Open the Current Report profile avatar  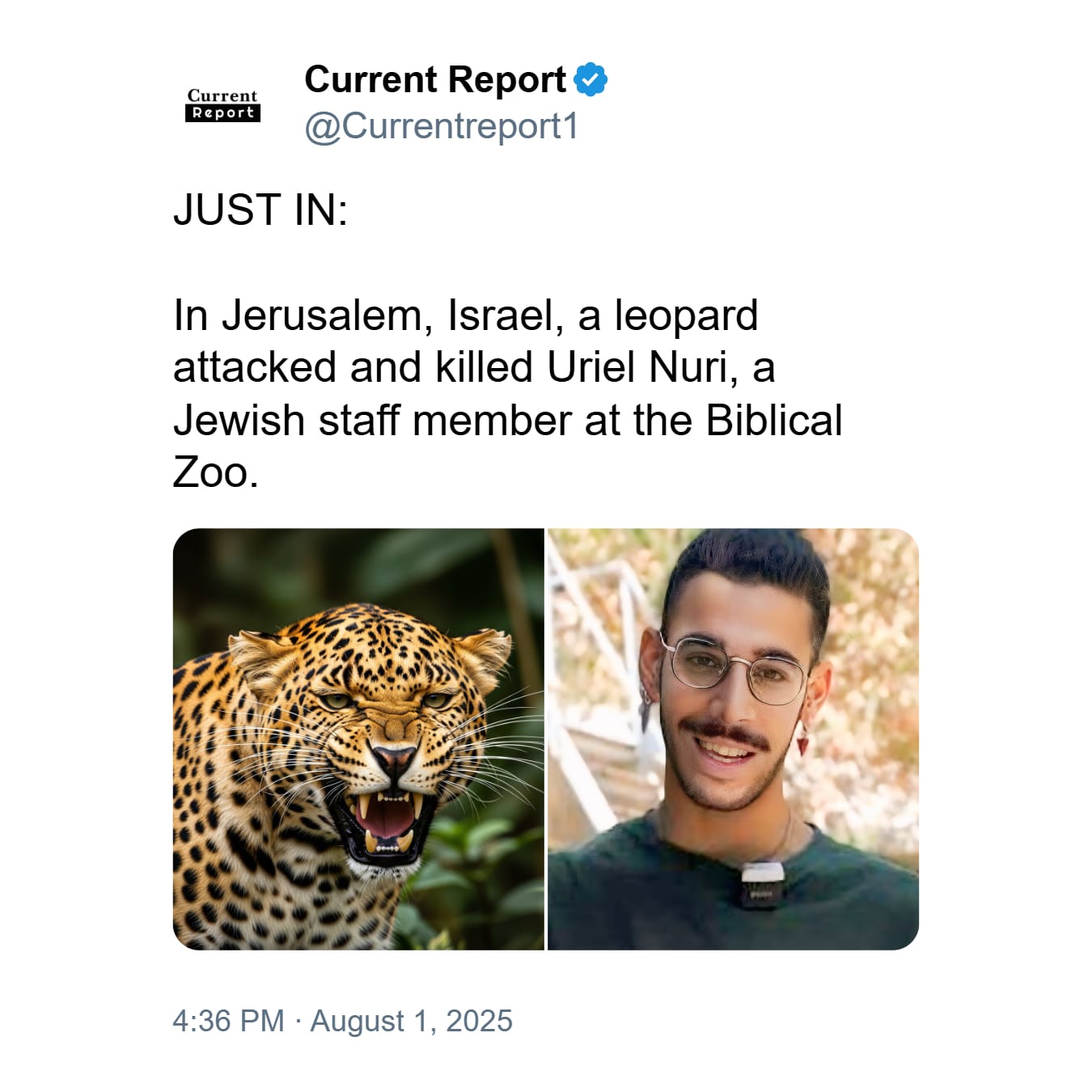222,105
